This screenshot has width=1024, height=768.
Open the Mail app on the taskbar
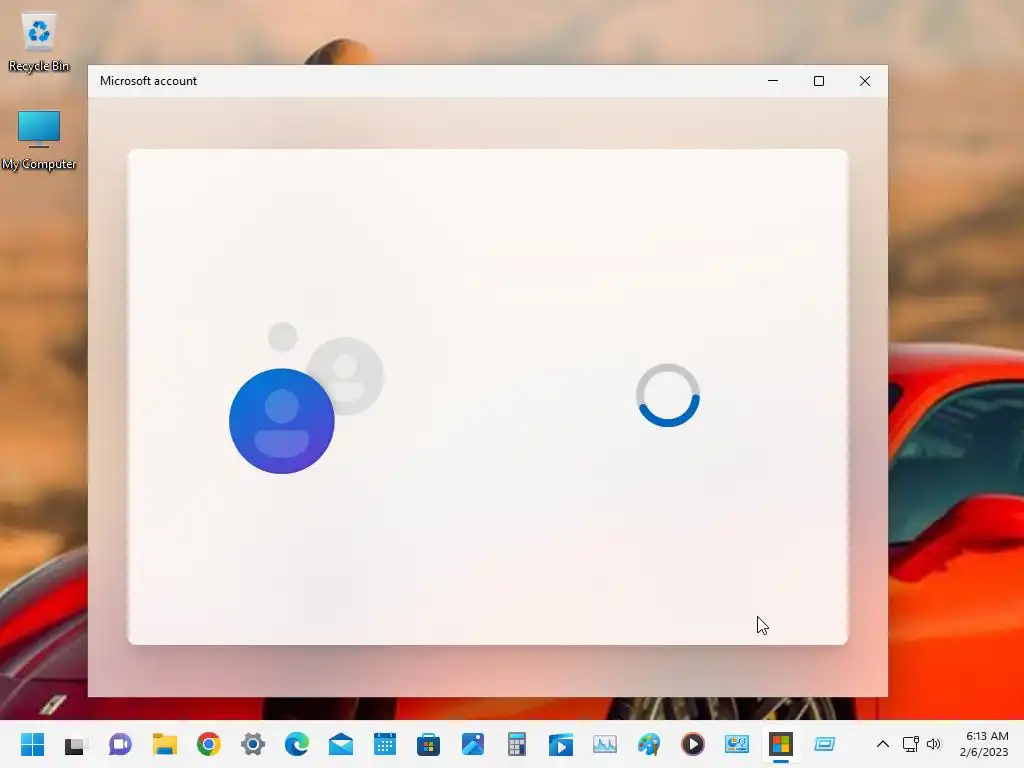point(341,744)
